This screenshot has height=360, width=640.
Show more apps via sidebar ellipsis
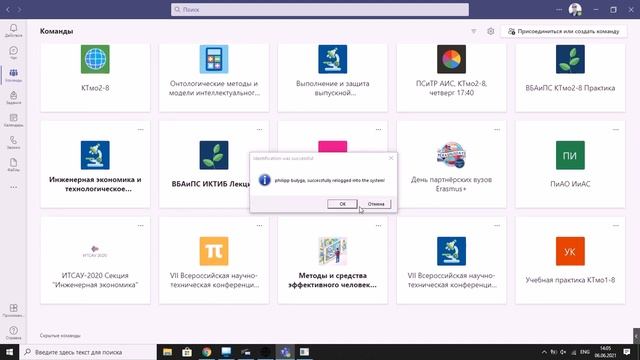coord(13,187)
